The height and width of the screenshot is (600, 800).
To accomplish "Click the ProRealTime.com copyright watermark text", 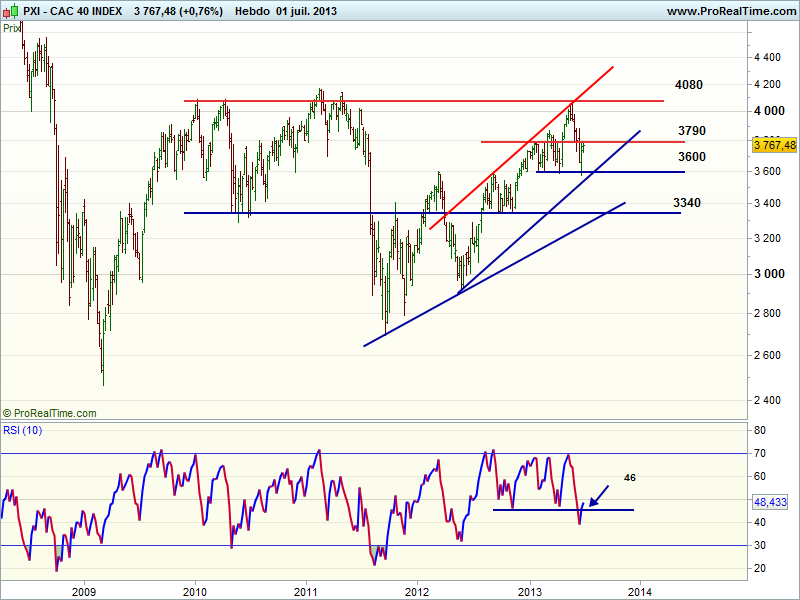I will click(56, 413).
